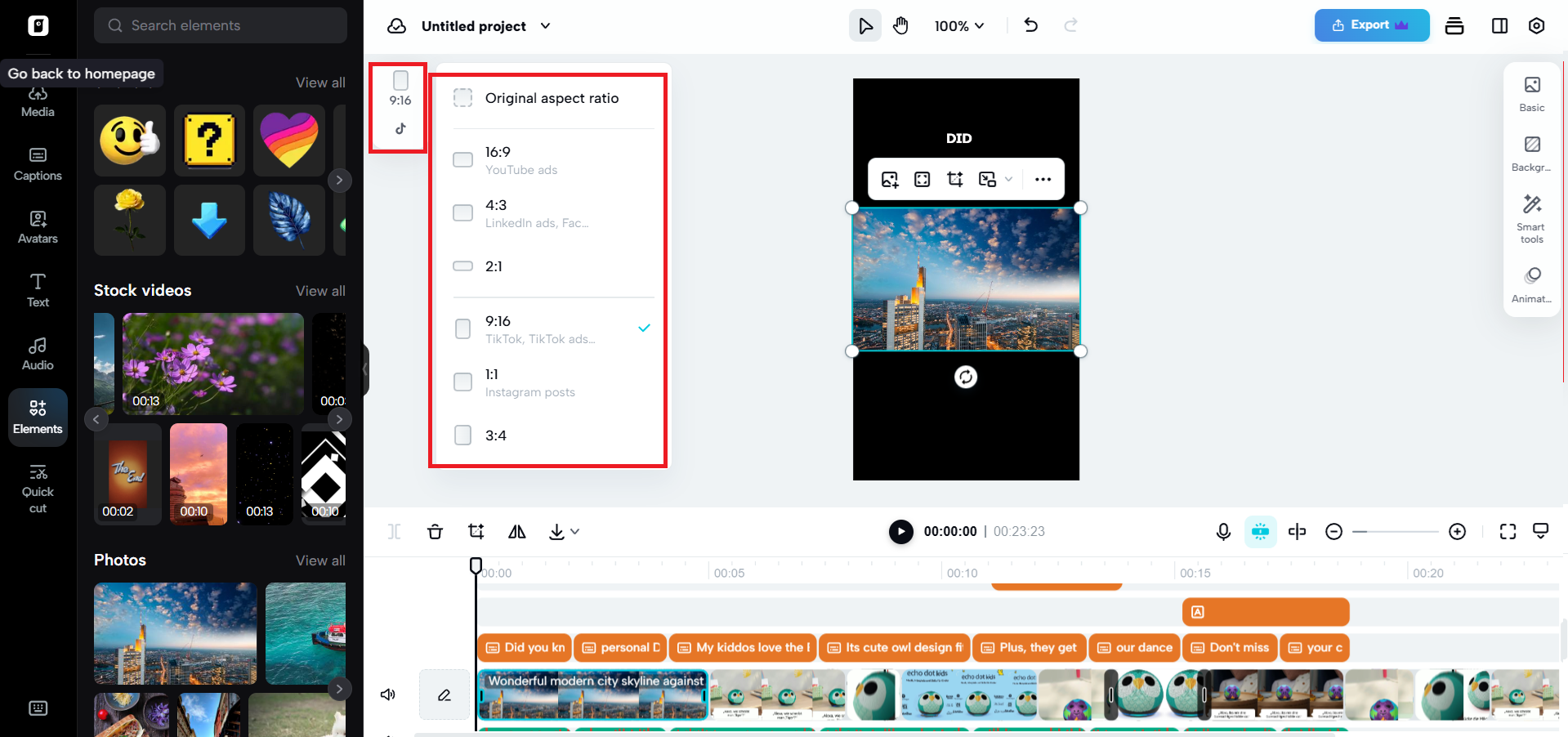
Task: Click the crop icon in the floating clip toolbar
Action: tap(954, 179)
